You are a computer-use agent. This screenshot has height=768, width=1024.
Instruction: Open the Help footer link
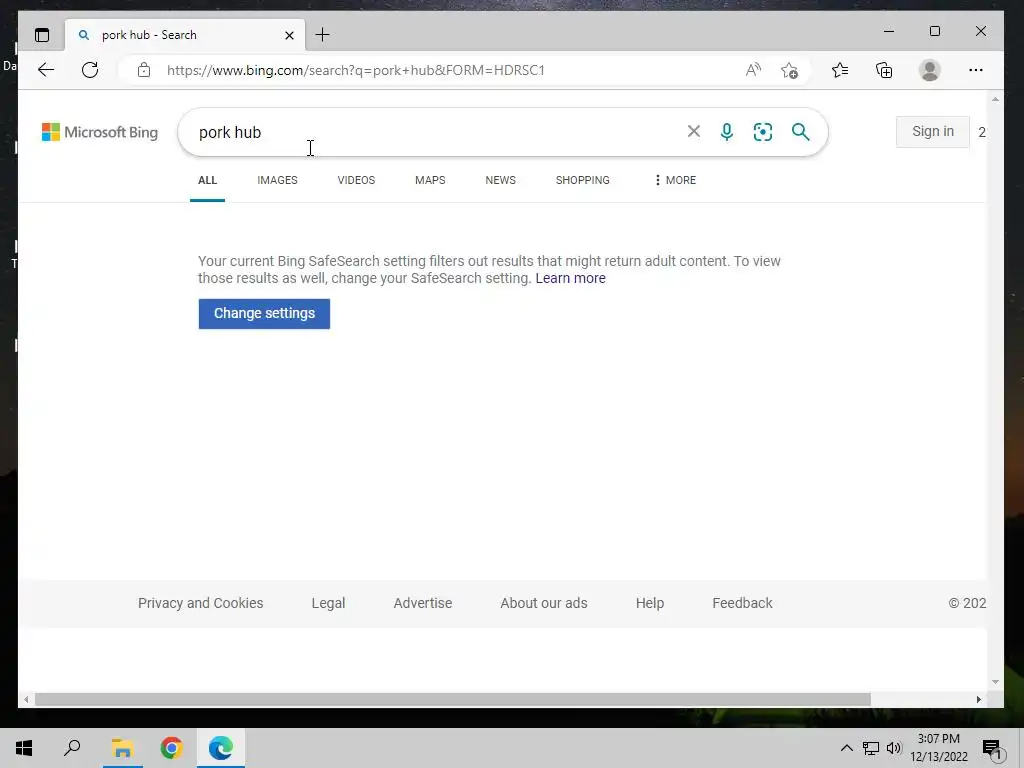(650, 603)
